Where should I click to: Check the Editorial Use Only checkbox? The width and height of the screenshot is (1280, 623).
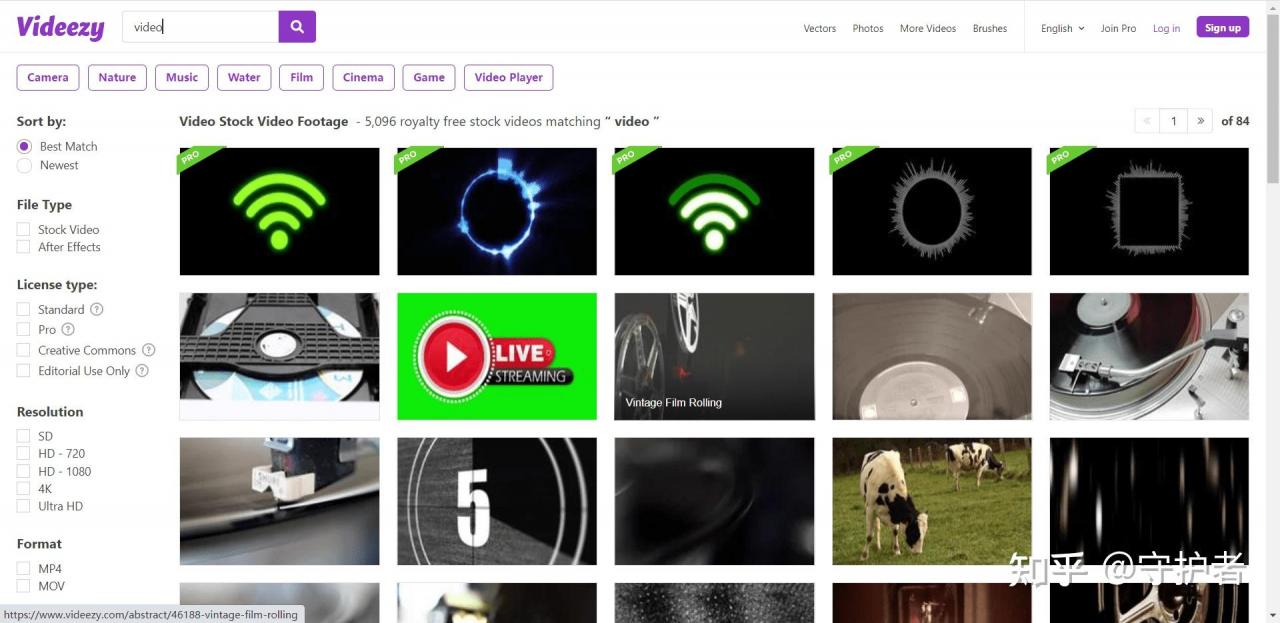[x=23, y=371]
